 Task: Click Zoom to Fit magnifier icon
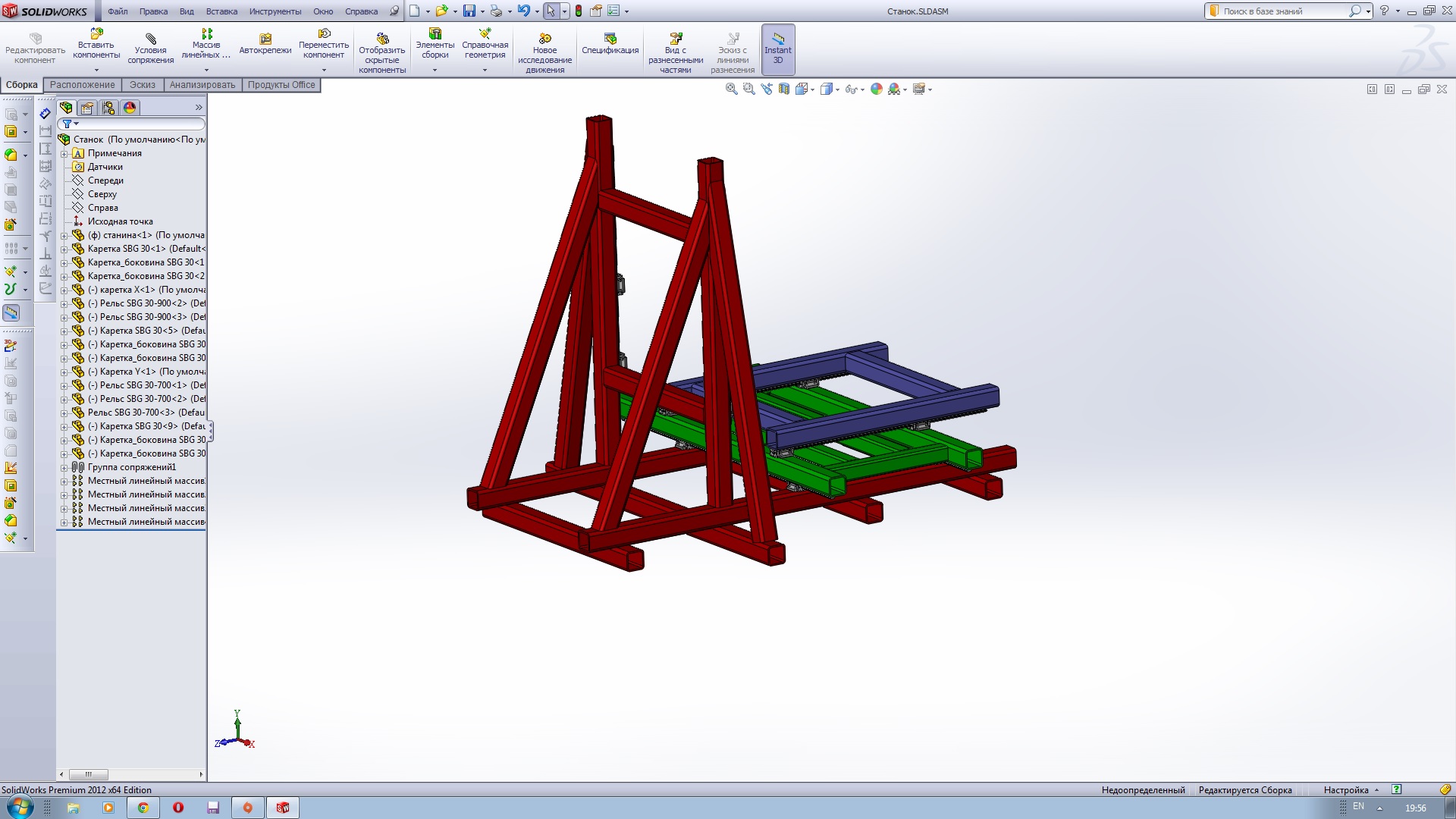click(x=731, y=89)
